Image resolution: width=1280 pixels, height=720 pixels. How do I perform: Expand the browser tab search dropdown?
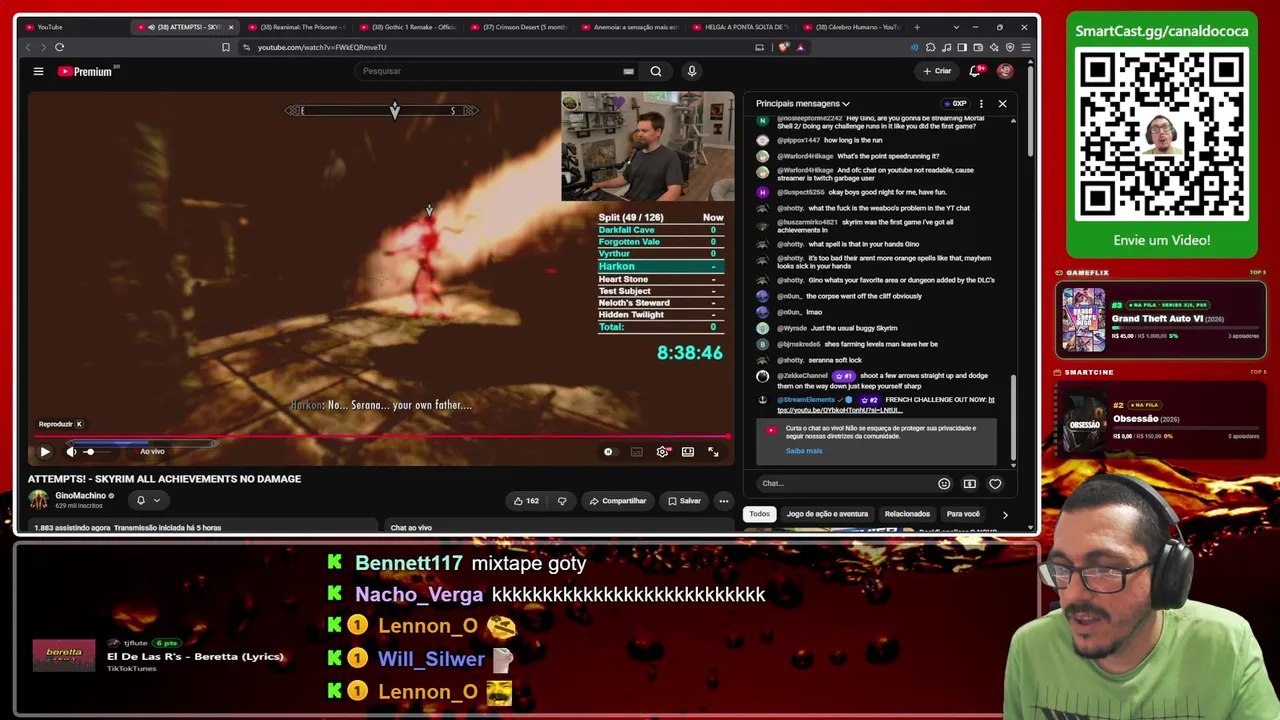coord(956,27)
